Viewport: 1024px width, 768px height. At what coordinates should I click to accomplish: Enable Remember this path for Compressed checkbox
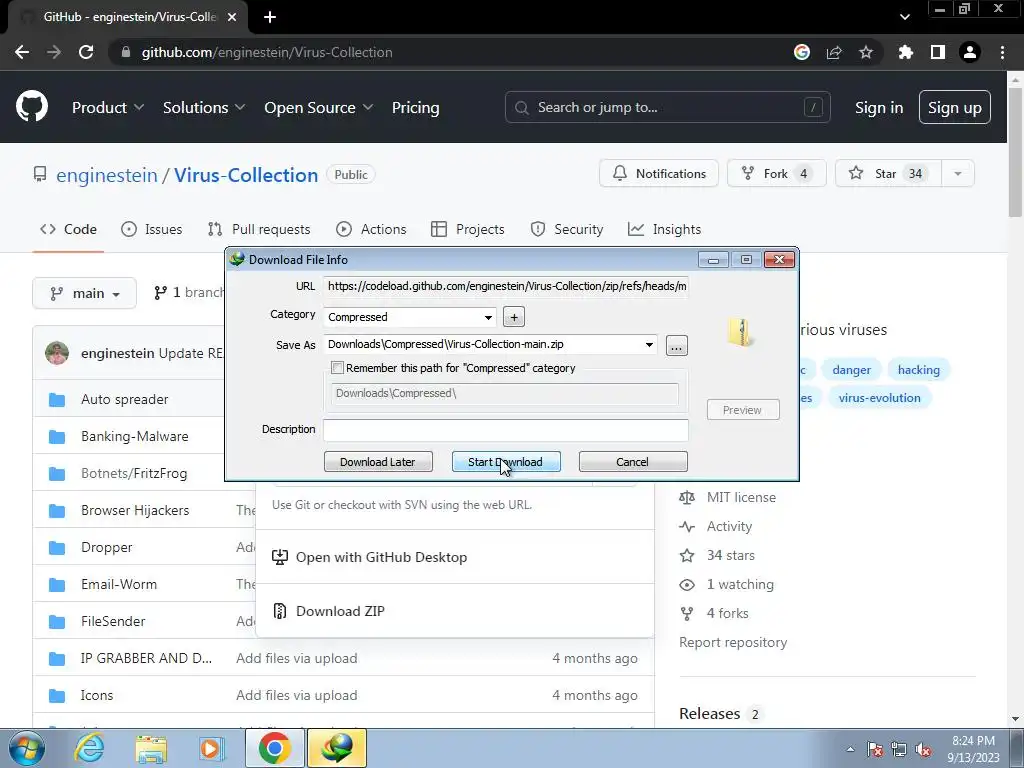[338, 368]
